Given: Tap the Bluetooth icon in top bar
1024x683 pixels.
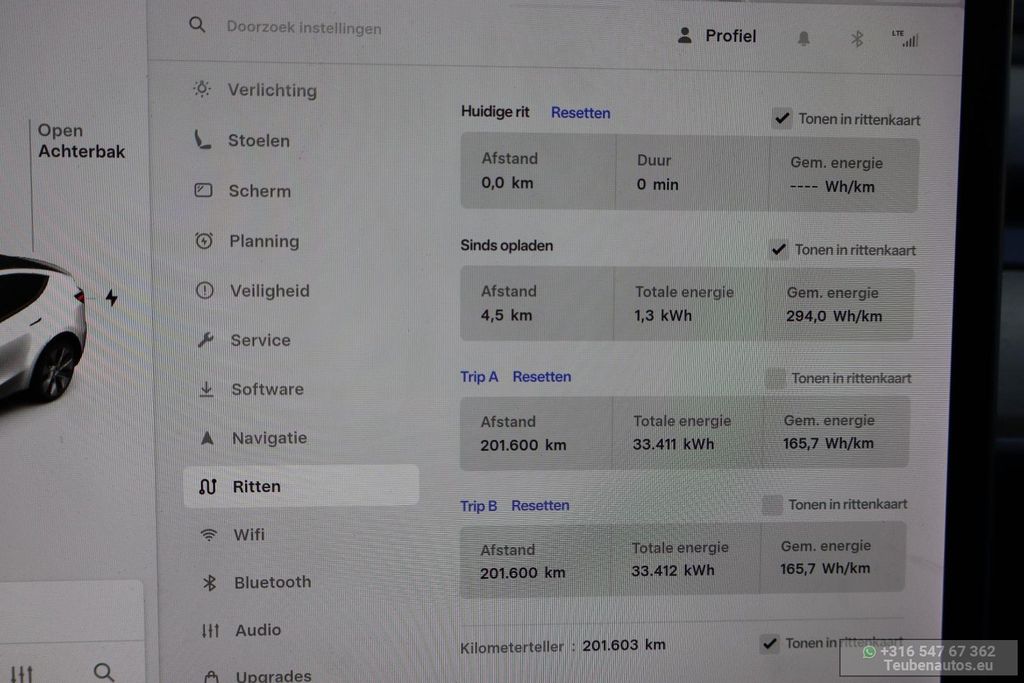Looking at the screenshot, I should pyautogui.click(x=857, y=38).
